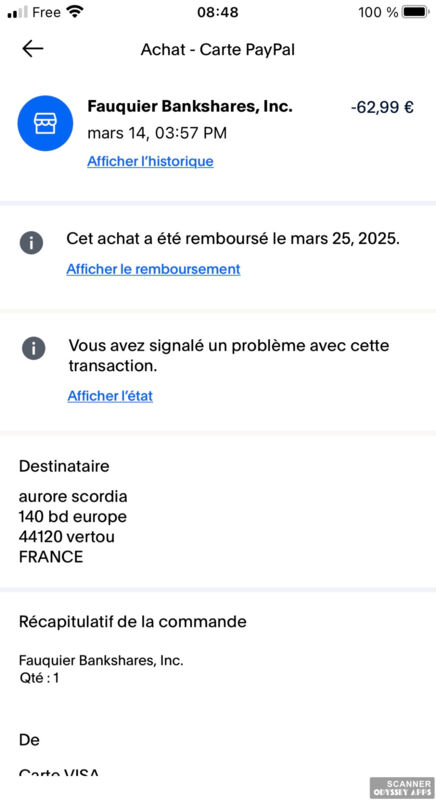Tap the info icon beside reported problem
This screenshot has height=800, width=436.
click(34, 349)
